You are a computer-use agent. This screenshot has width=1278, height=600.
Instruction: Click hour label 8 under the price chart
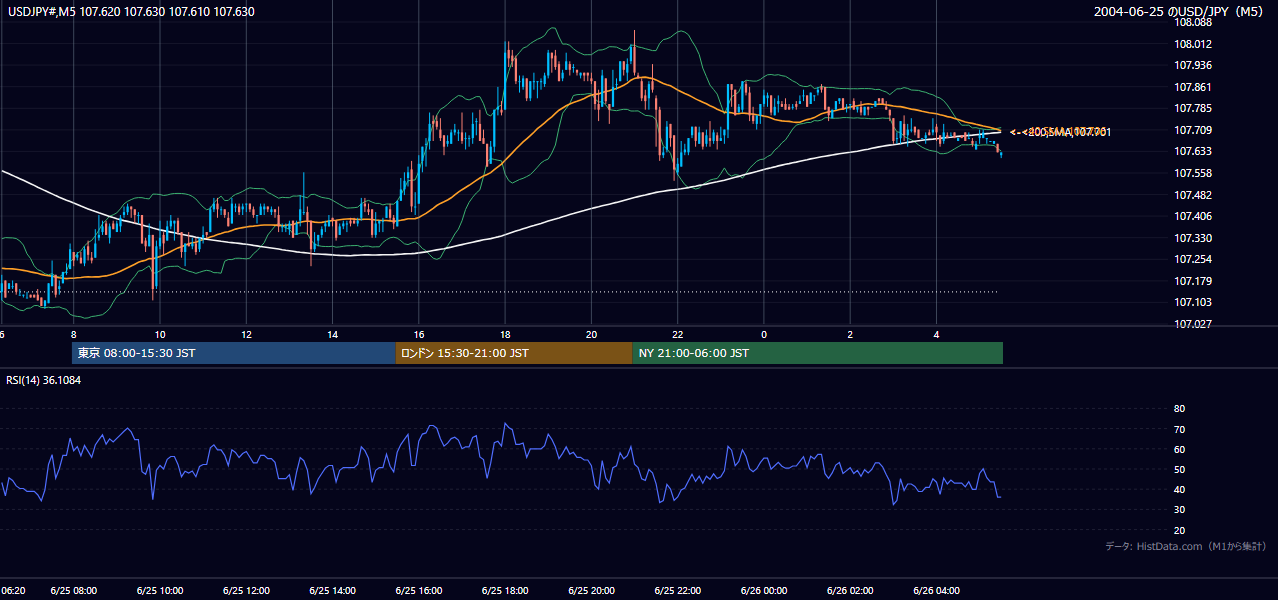(x=73, y=334)
